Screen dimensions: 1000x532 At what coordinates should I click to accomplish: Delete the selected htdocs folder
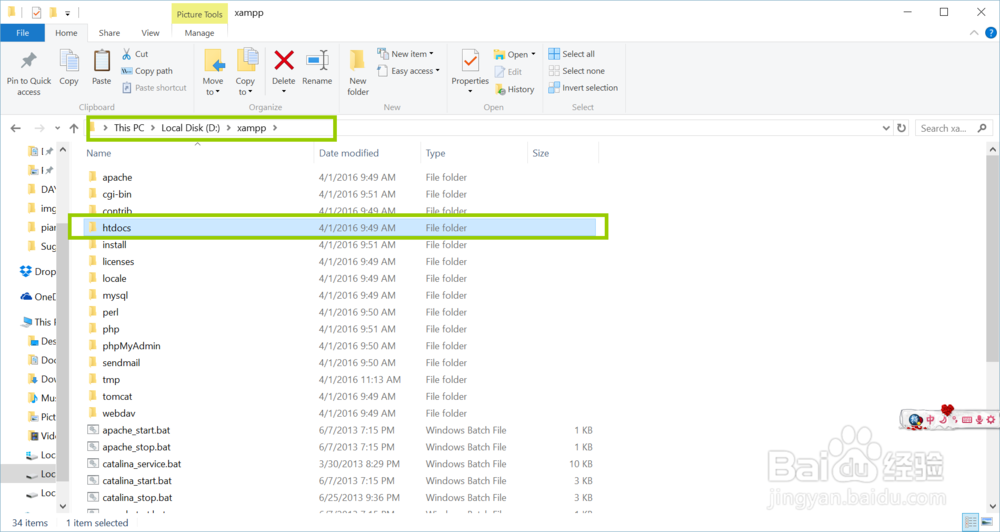point(284,72)
